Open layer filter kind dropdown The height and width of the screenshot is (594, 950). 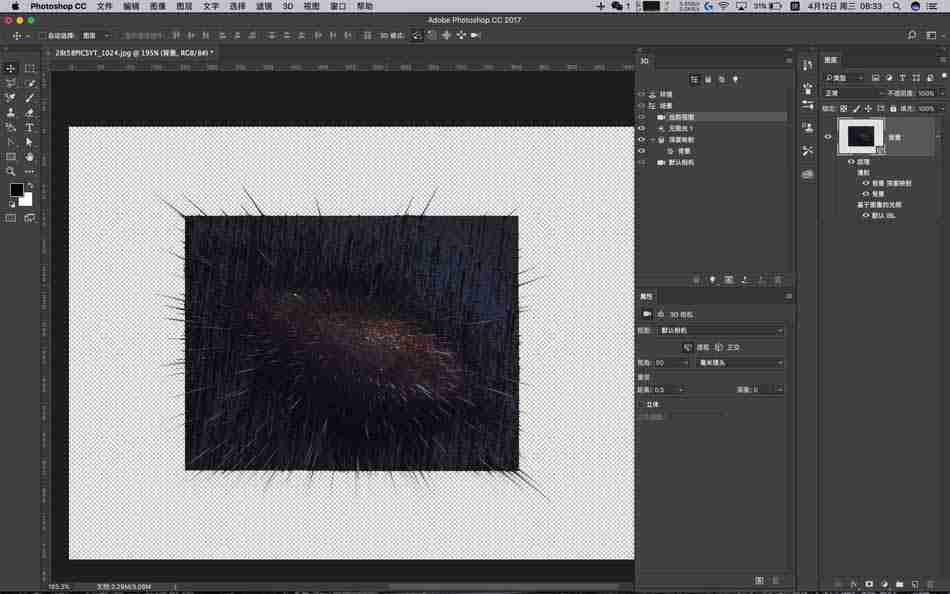point(843,78)
